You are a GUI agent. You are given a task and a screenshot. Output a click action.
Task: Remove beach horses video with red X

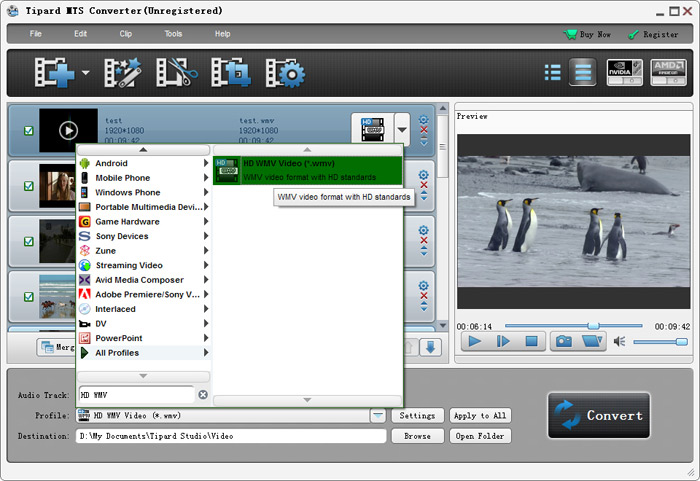pos(424,296)
